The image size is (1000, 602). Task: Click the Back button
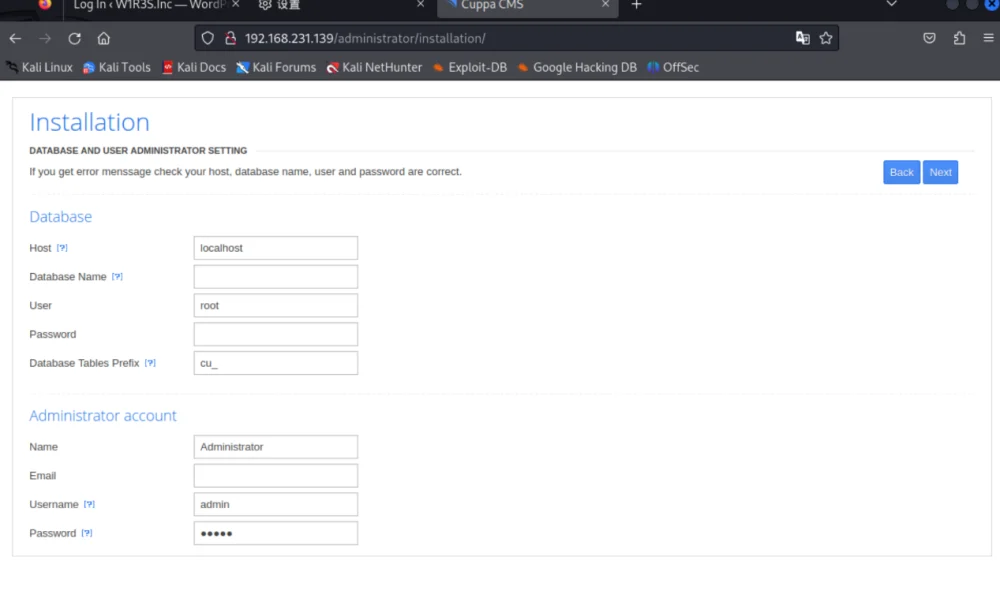coord(901,172)
